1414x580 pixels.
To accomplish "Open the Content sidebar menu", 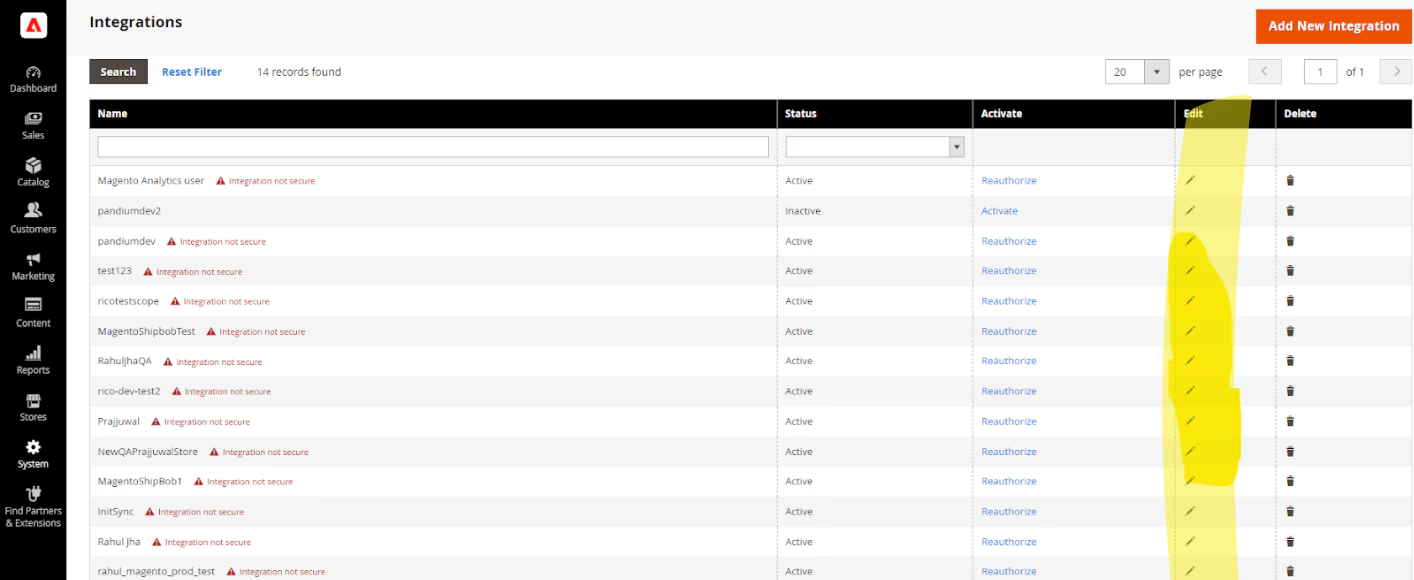I will point(33,314).
